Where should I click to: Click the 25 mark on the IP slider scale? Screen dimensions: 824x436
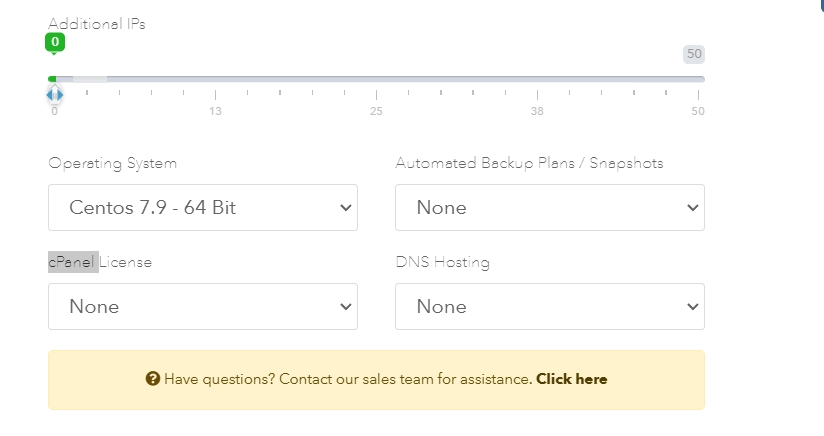pos(376,110)
